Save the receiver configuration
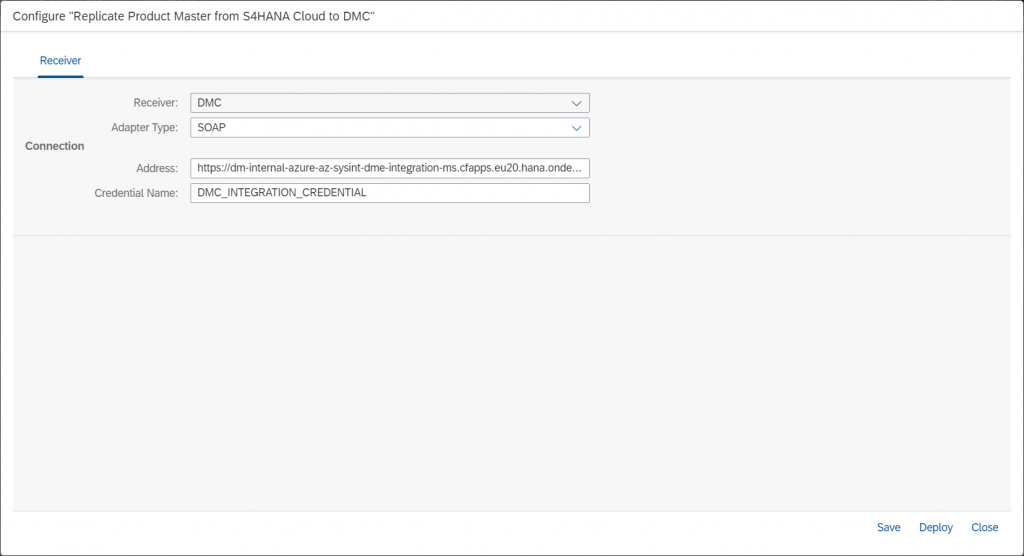This screenshot has height=556, width=1024. pyautogui.click(x=888, y=527)
